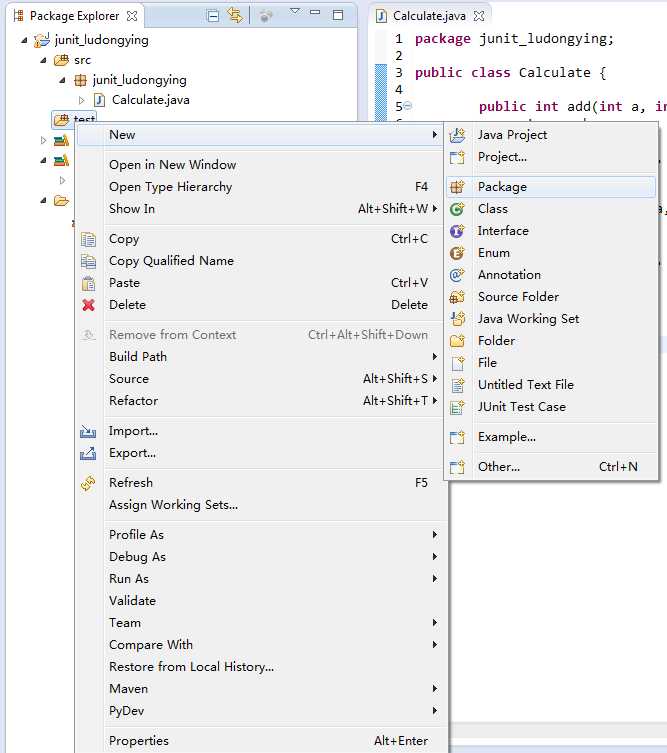Click the Paste clipboard icon
667x753 pixels.
pos(88,283)
